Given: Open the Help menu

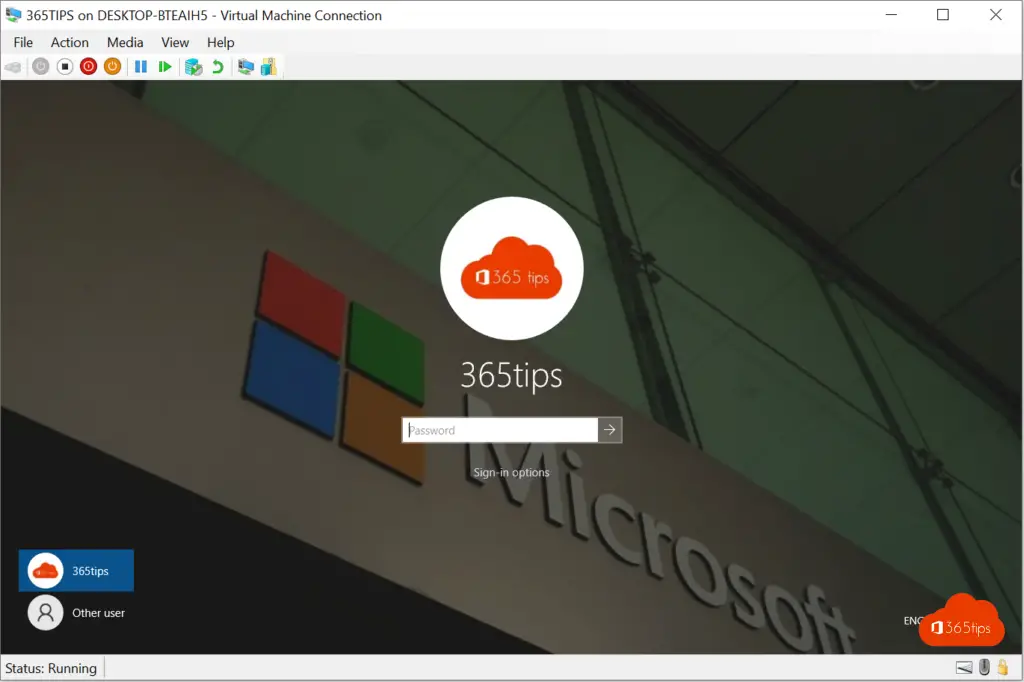Looking at the screenshot, I should (221, 42).
